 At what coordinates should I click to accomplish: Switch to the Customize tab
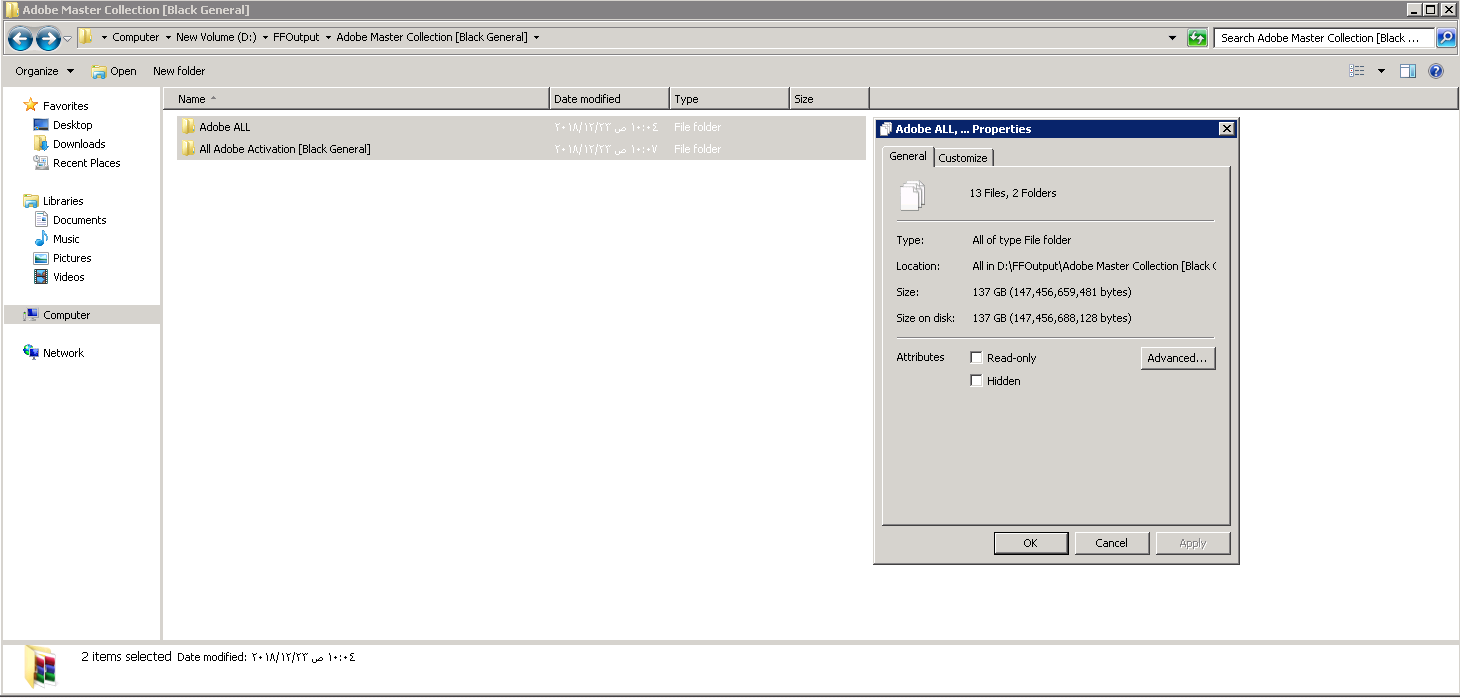tap(963, 158)
